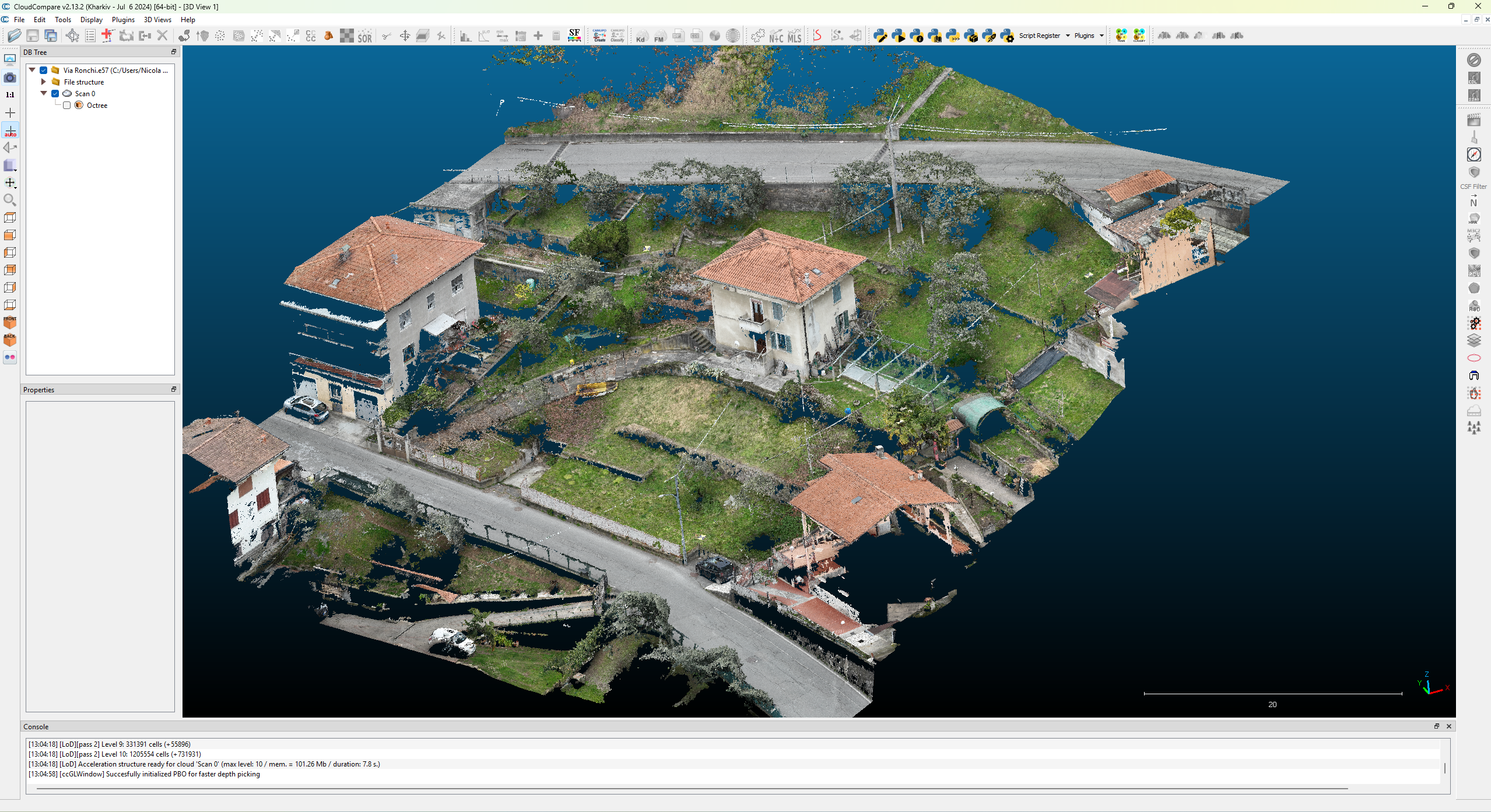Open the Tools menu

pyautogui.click(x=62, y=19)
